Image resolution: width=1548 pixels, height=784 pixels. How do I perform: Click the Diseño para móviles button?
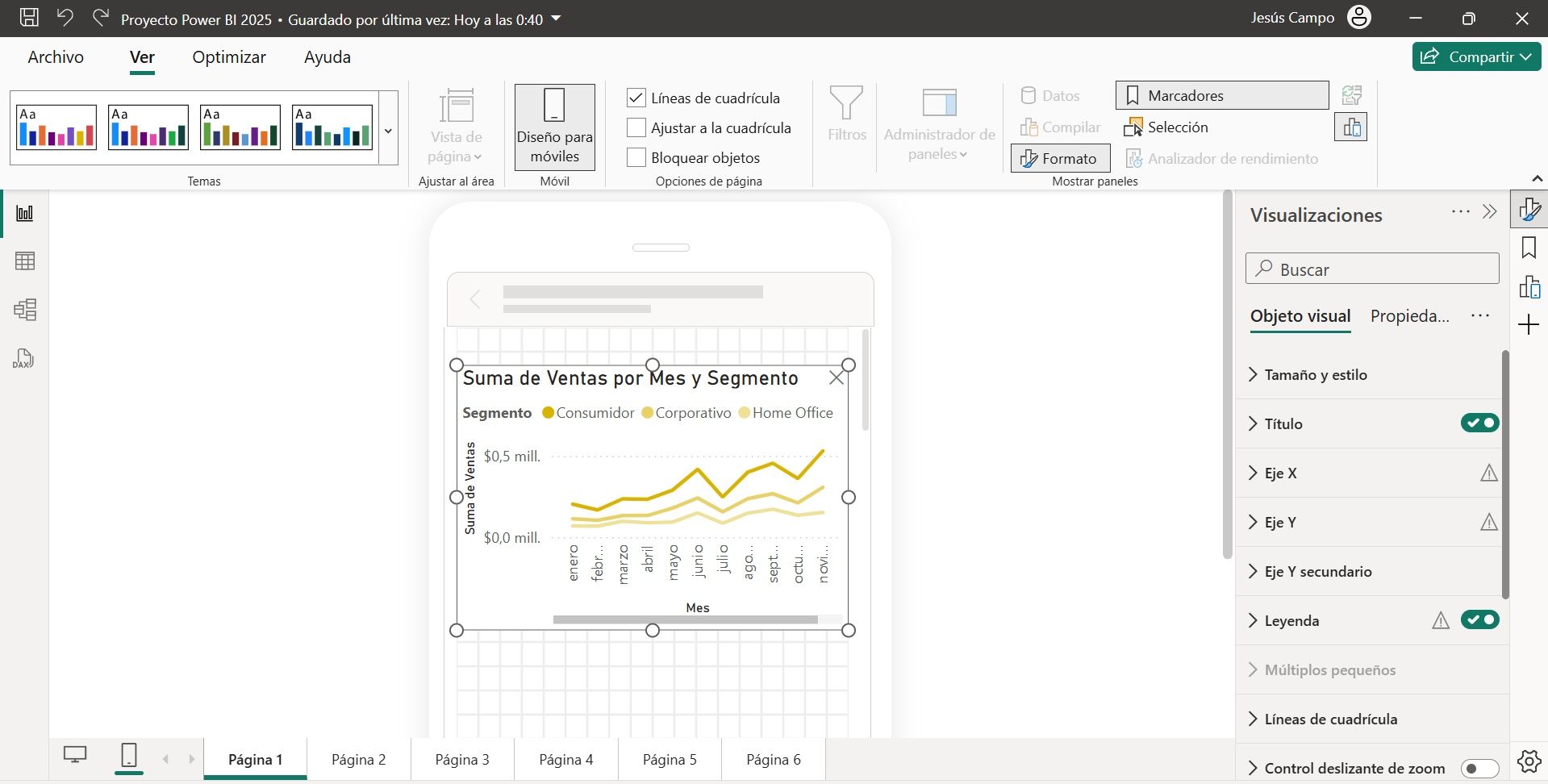click(x=555, y=127)
